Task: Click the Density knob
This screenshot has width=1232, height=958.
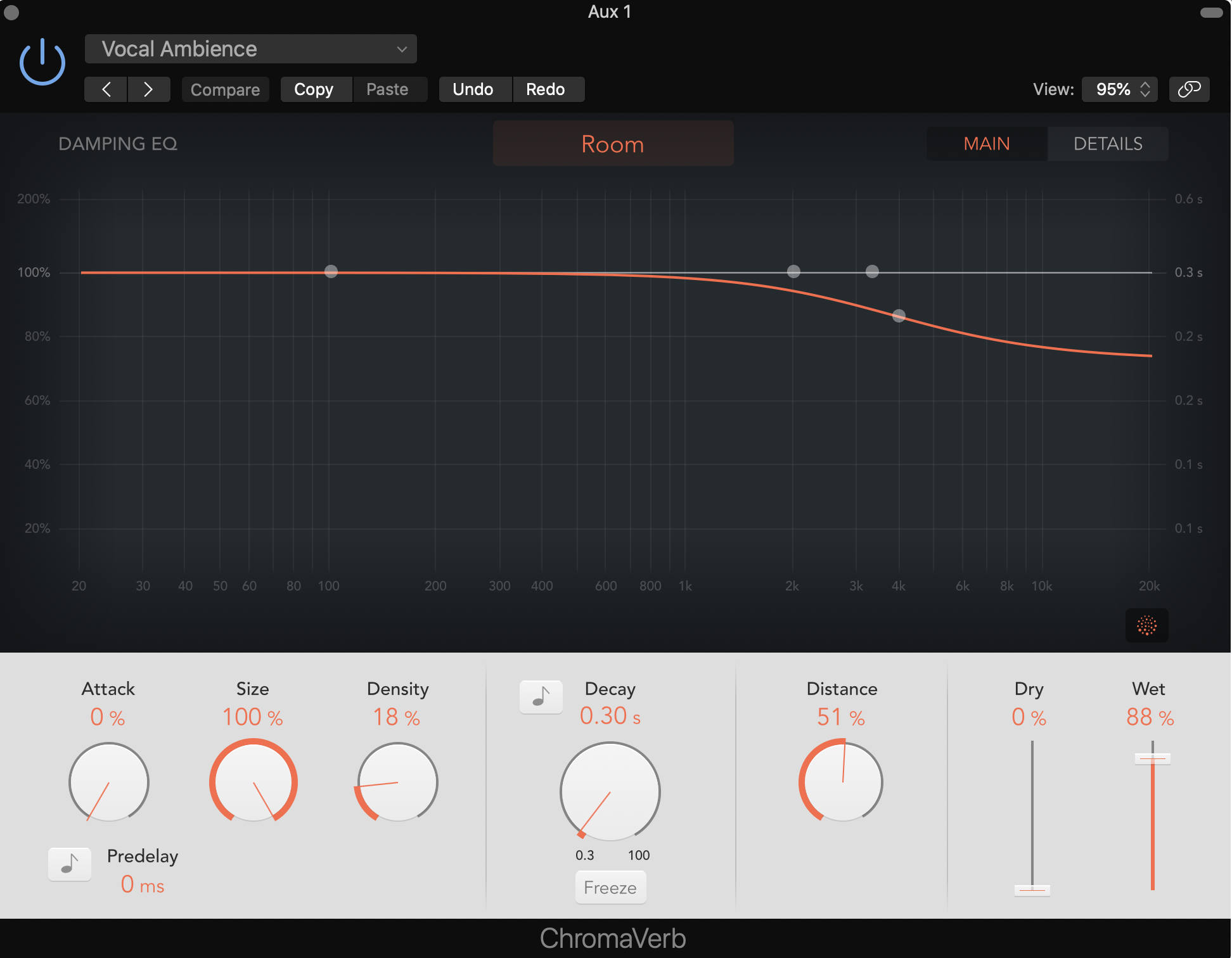Action: tap(397, 782)
